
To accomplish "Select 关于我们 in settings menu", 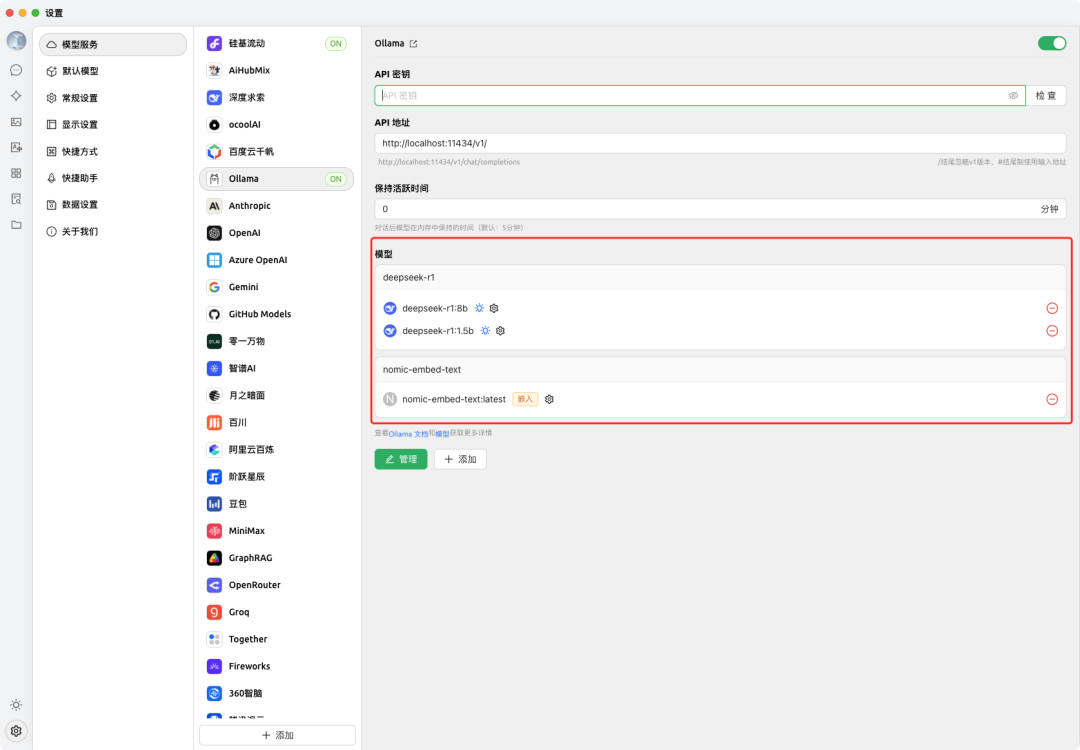I will point(113,231).
